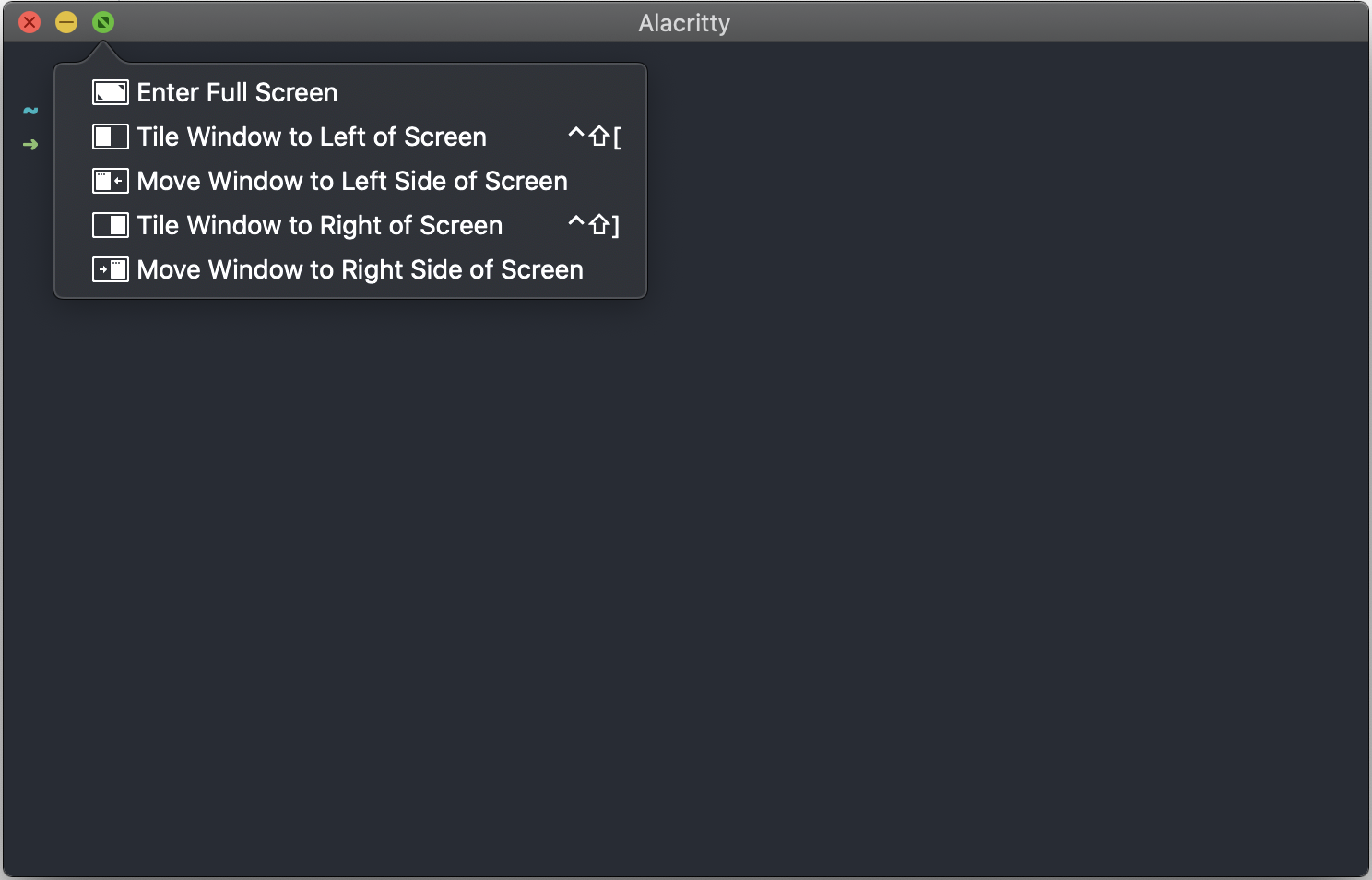
Task: Click the Enter Full Screen icon
Action: [x=111, y=92]
